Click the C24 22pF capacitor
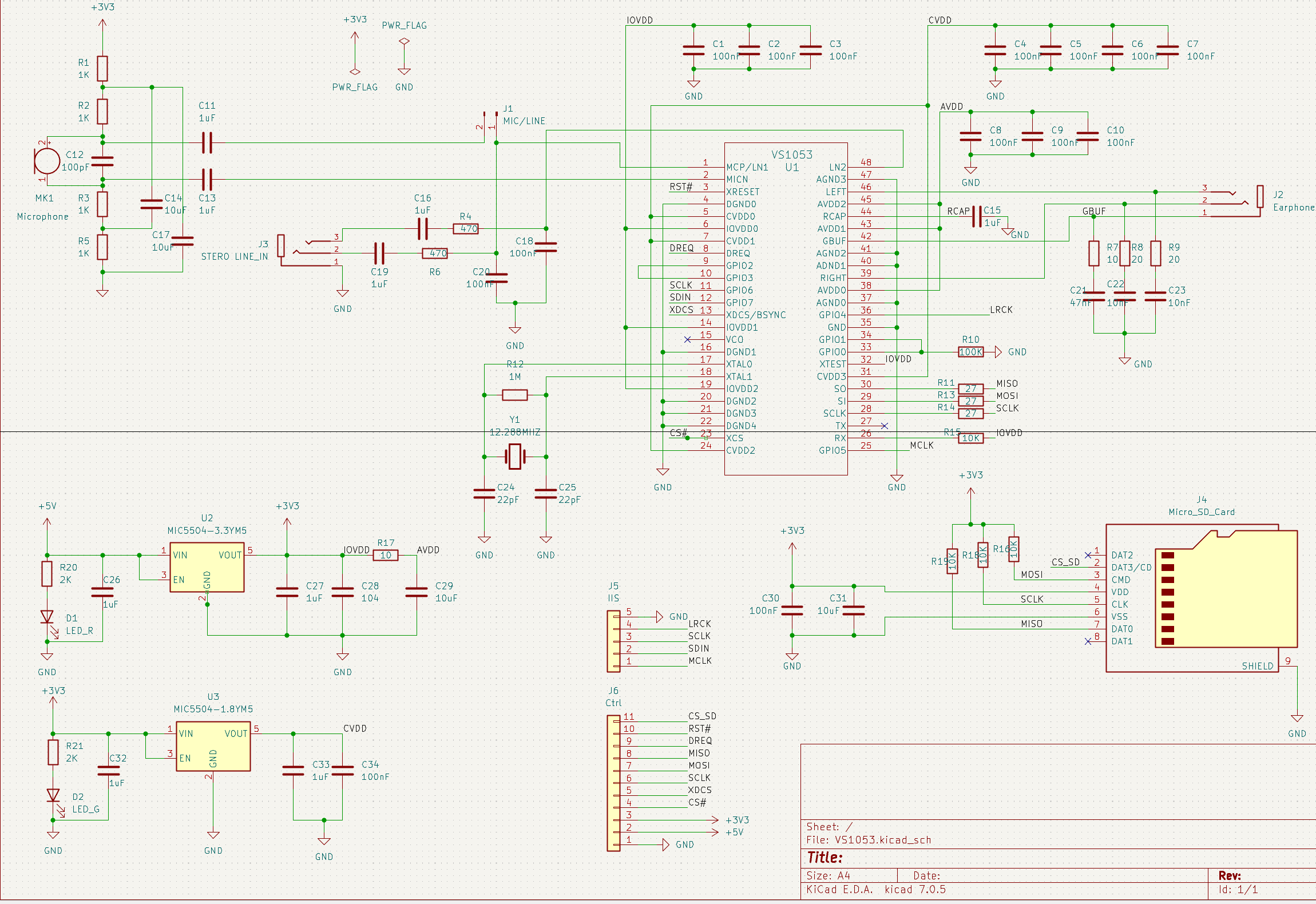The image size is (1316, 904). tap(484, 494)
